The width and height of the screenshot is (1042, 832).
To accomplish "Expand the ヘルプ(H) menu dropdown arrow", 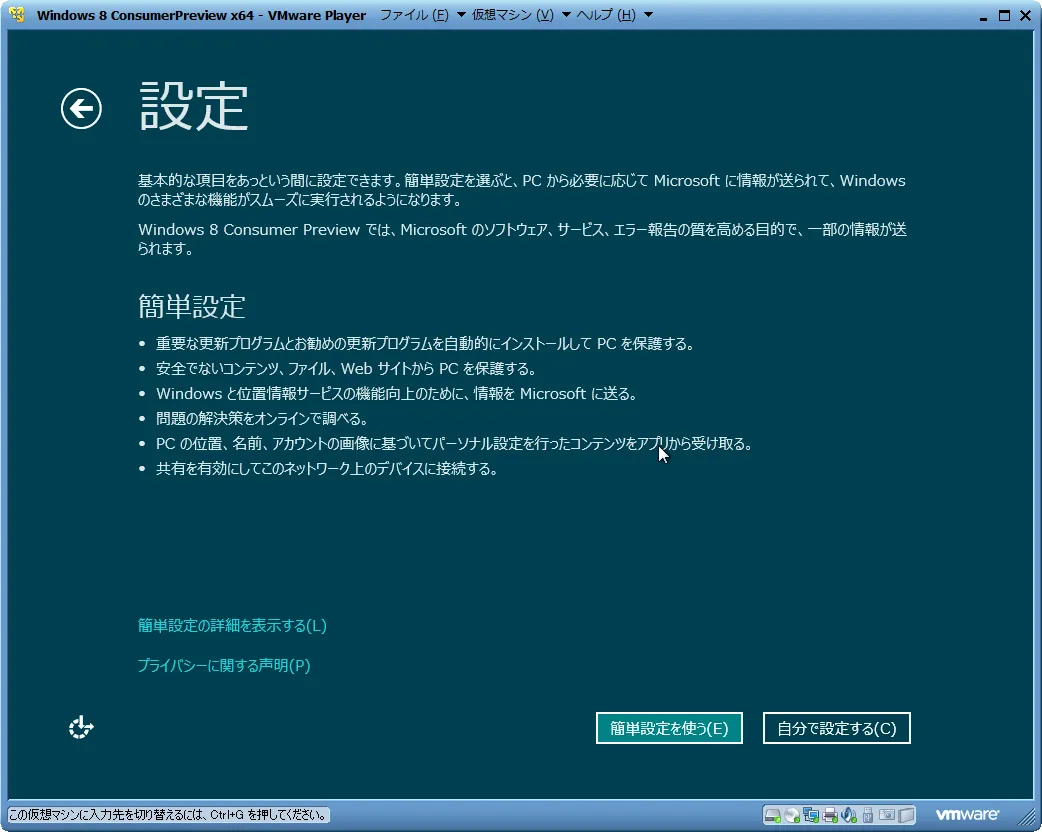I will [x=648, y=16].
